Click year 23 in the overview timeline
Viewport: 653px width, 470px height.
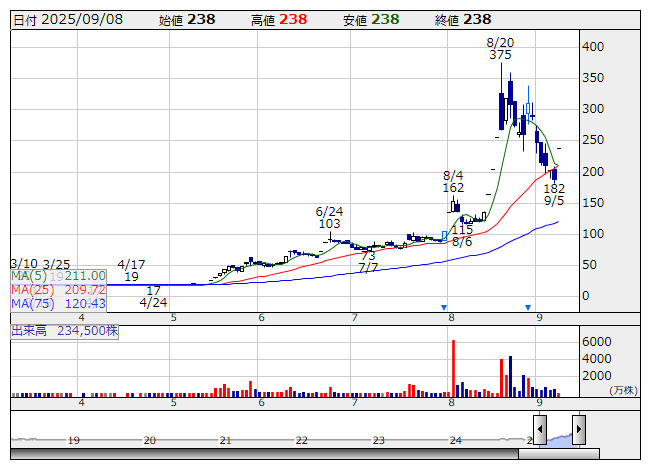coord(378,440)
